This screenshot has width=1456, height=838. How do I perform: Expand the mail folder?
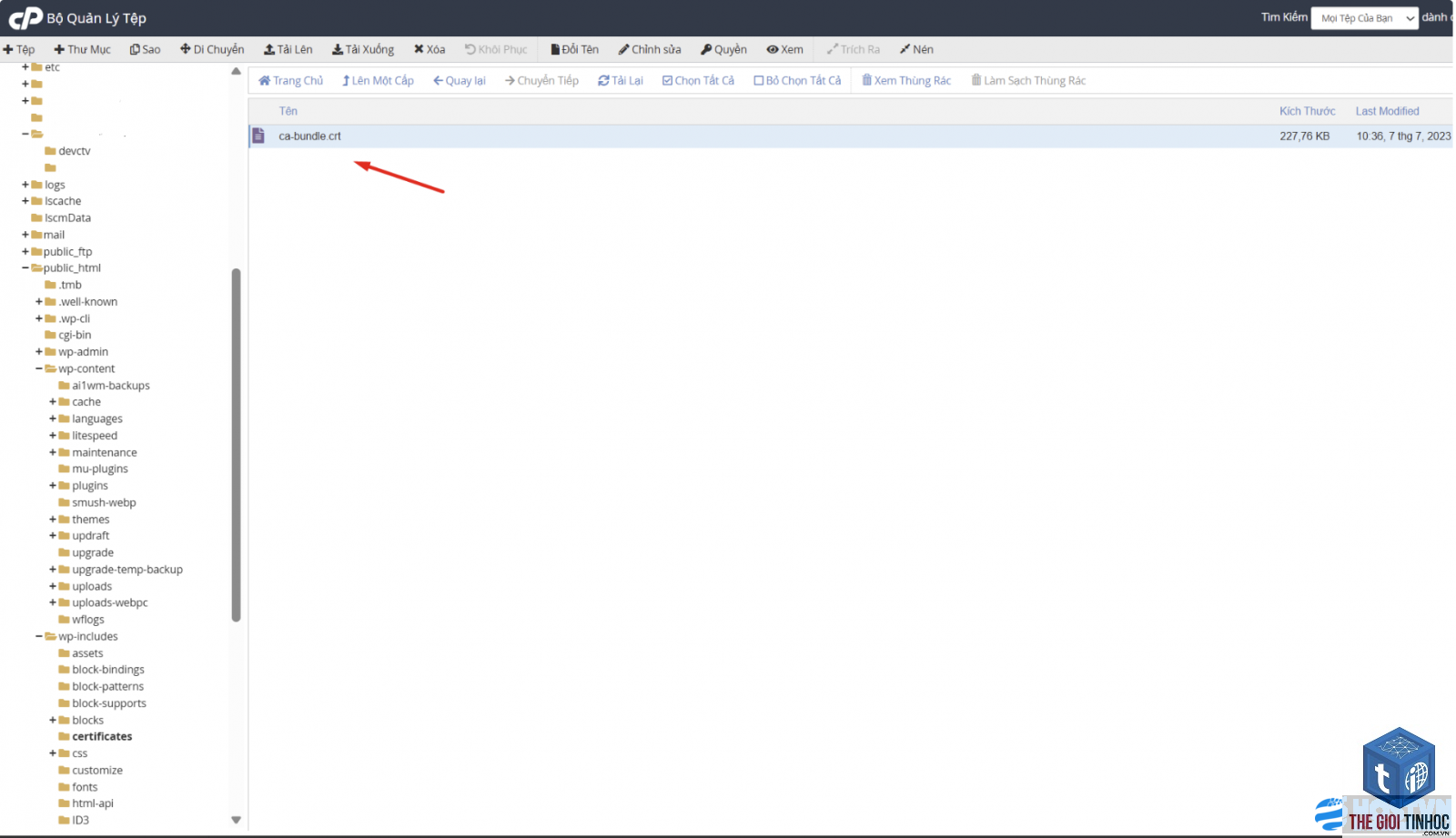click(x=25, y=235)
